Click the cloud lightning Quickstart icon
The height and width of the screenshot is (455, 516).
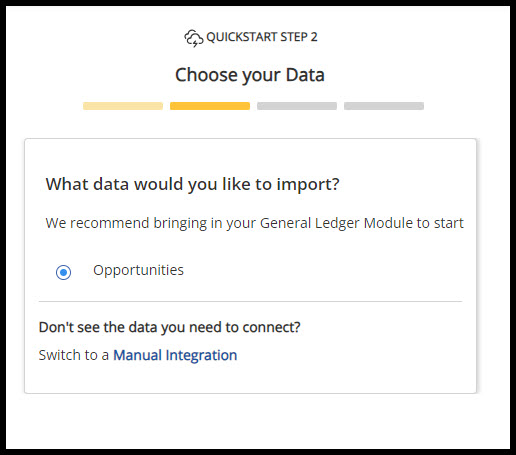194,38
